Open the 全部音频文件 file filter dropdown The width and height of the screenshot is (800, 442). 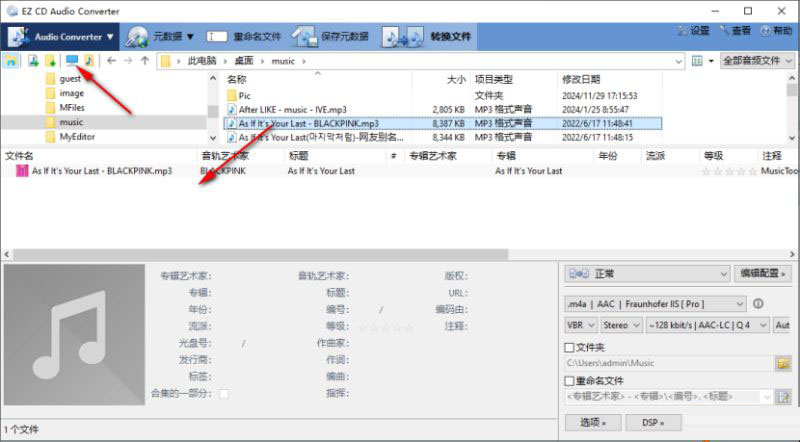(x=757, y=61)
